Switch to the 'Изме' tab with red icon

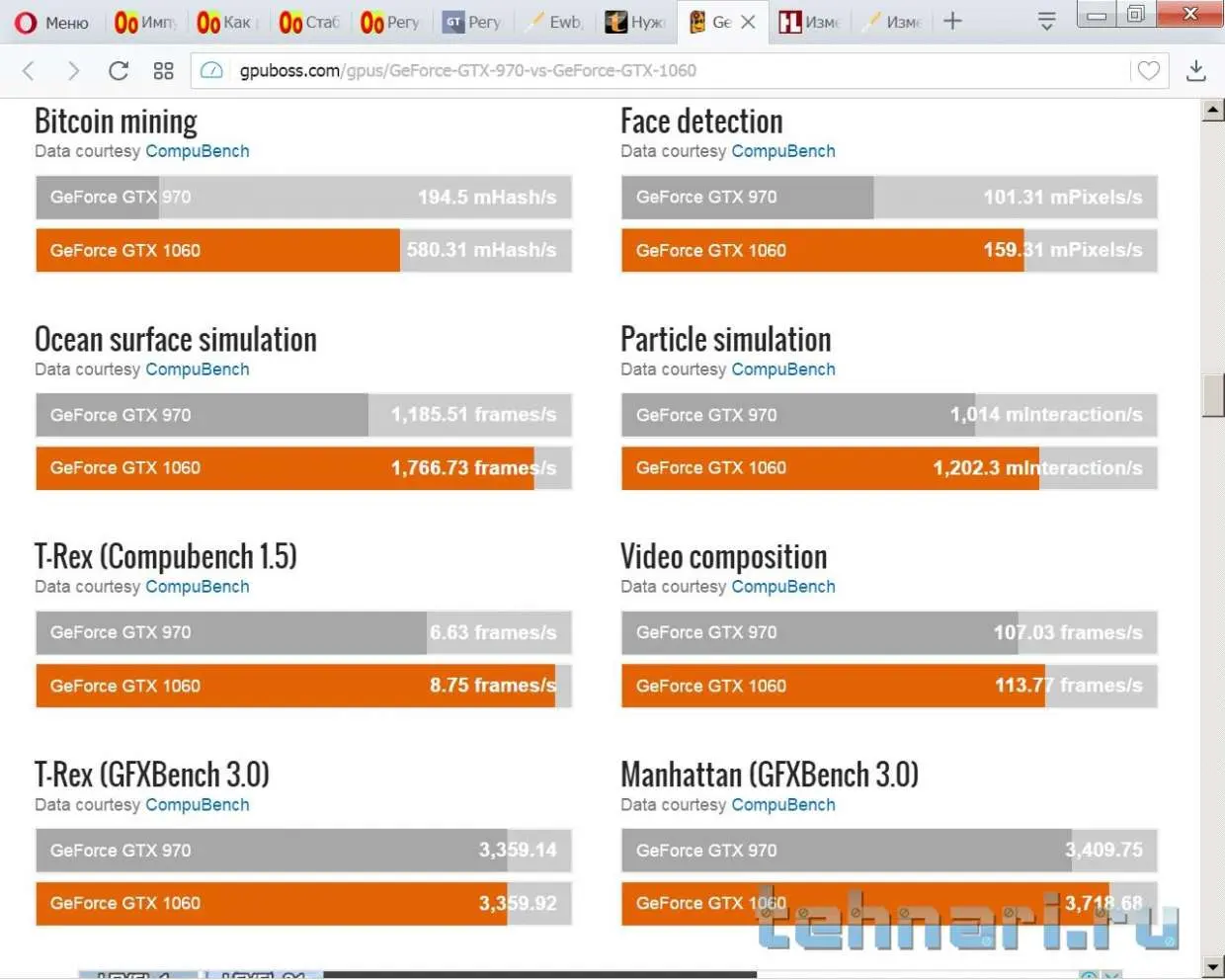click(809, 22)
